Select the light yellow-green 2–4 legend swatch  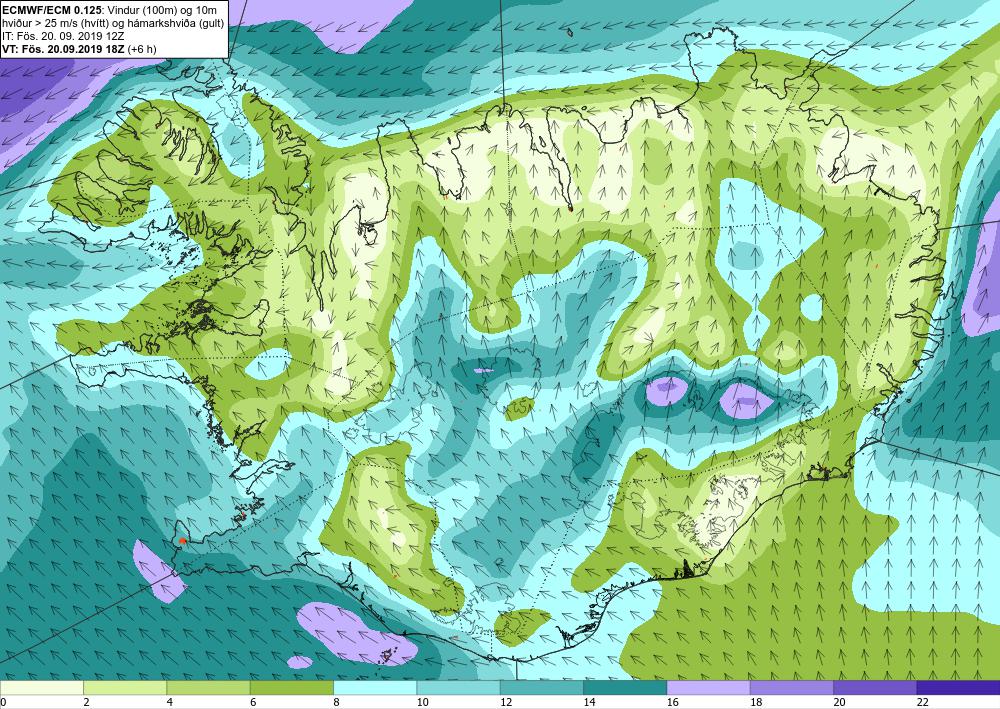click(125, 687)
